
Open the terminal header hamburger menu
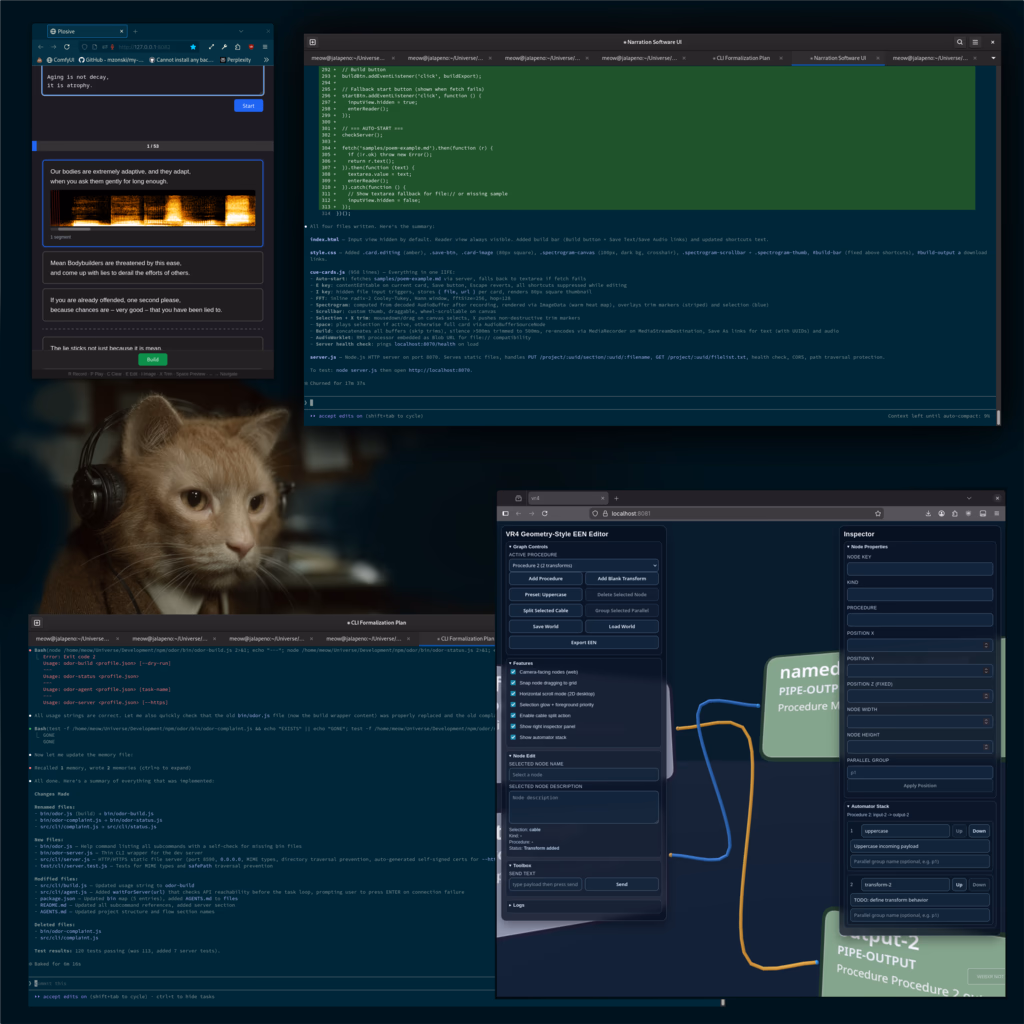point(976,42)
